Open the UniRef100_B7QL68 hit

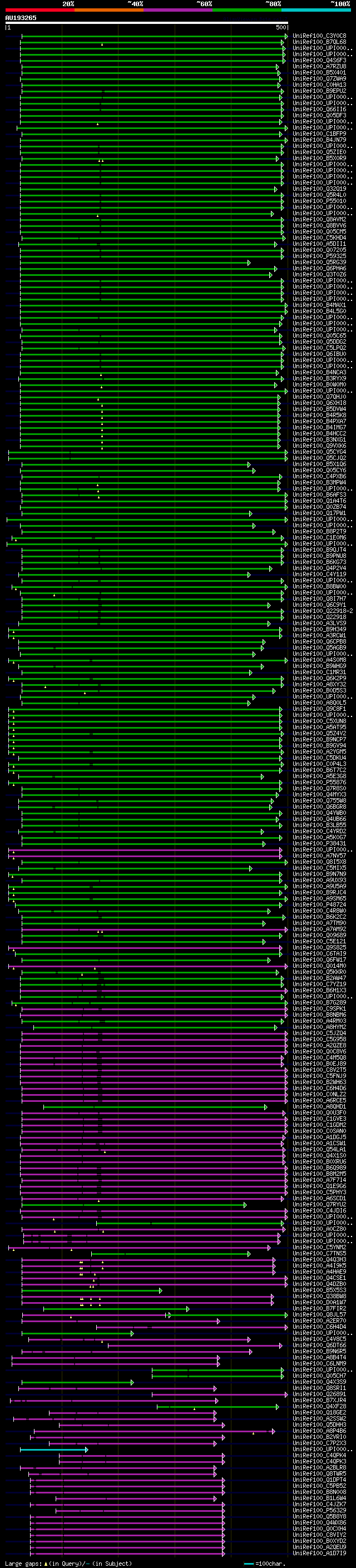click(319, 42)
